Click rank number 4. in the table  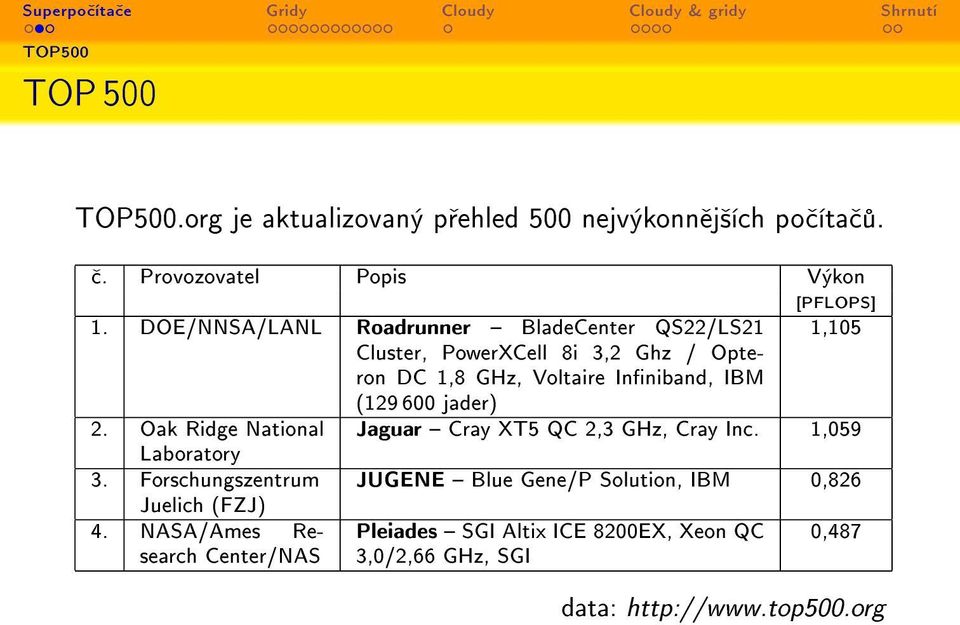[99, 531]
